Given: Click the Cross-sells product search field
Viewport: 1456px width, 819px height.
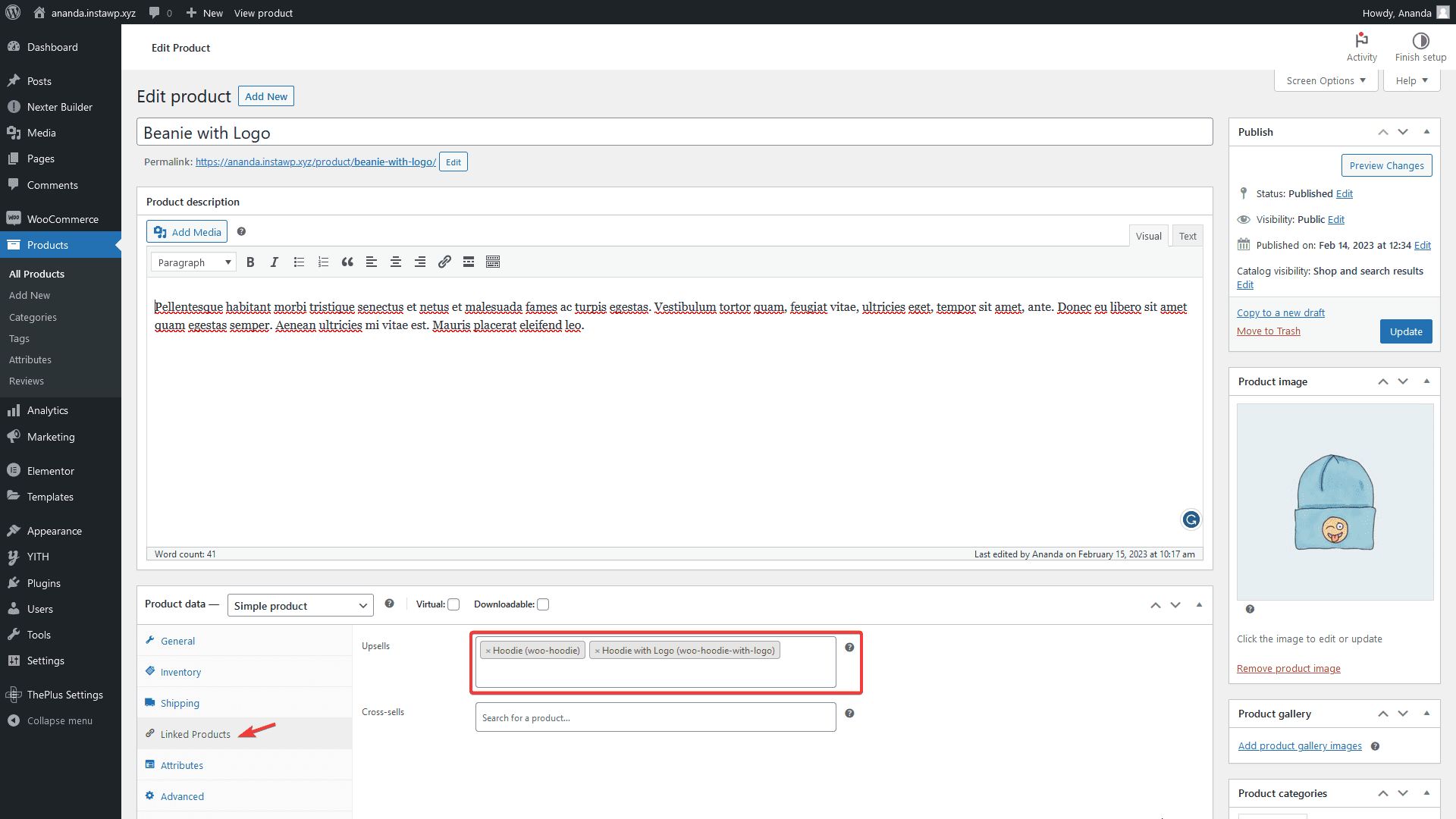Looking at the screenshot, I should tap(656, 717).
